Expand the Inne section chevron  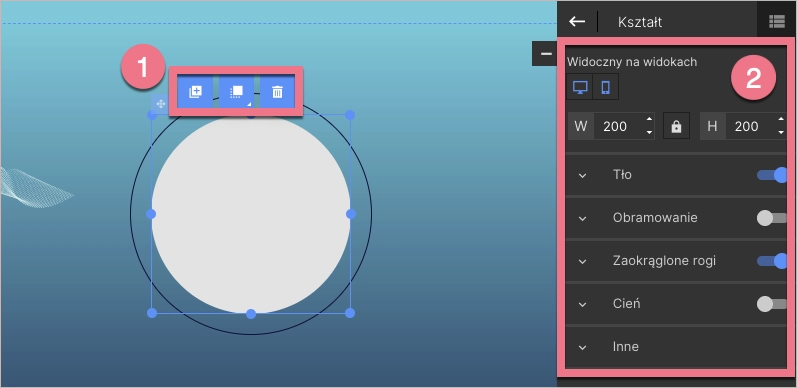[583, 347]
